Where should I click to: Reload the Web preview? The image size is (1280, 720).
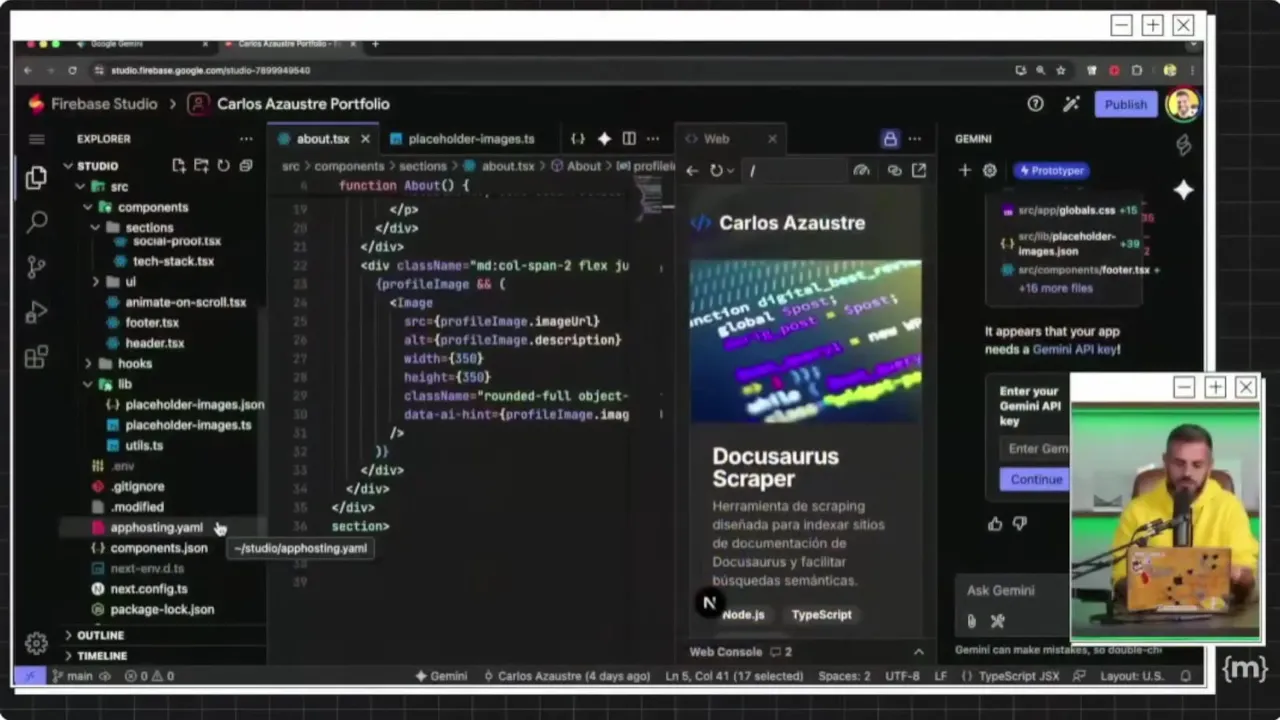[x=716, y=171]
